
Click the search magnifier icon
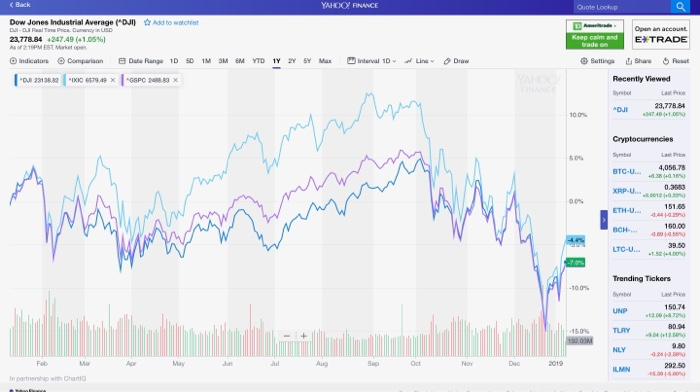tap(680, 7)
